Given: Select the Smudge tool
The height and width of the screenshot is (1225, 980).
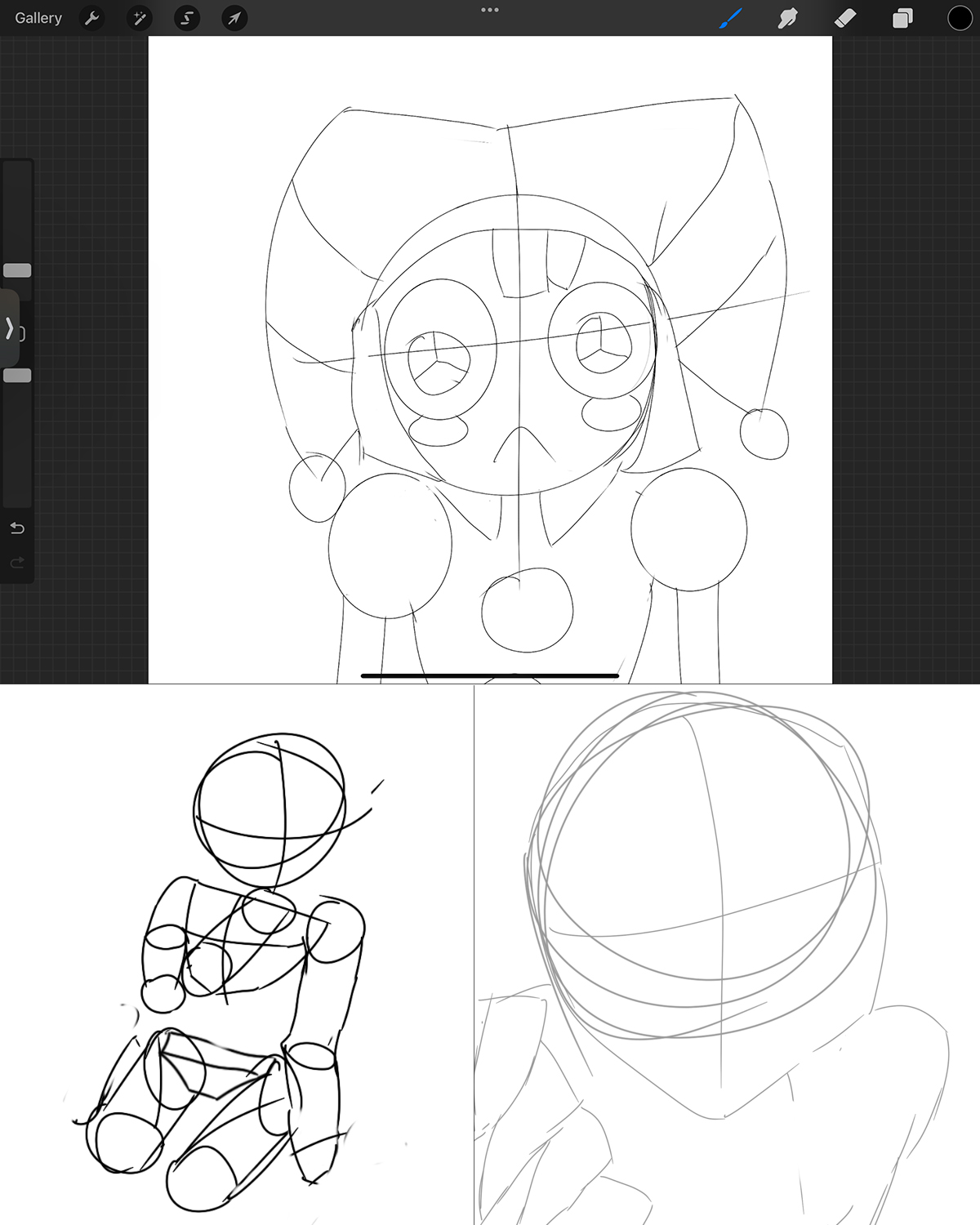Looking at the screenshot, I should pos(788,18).
